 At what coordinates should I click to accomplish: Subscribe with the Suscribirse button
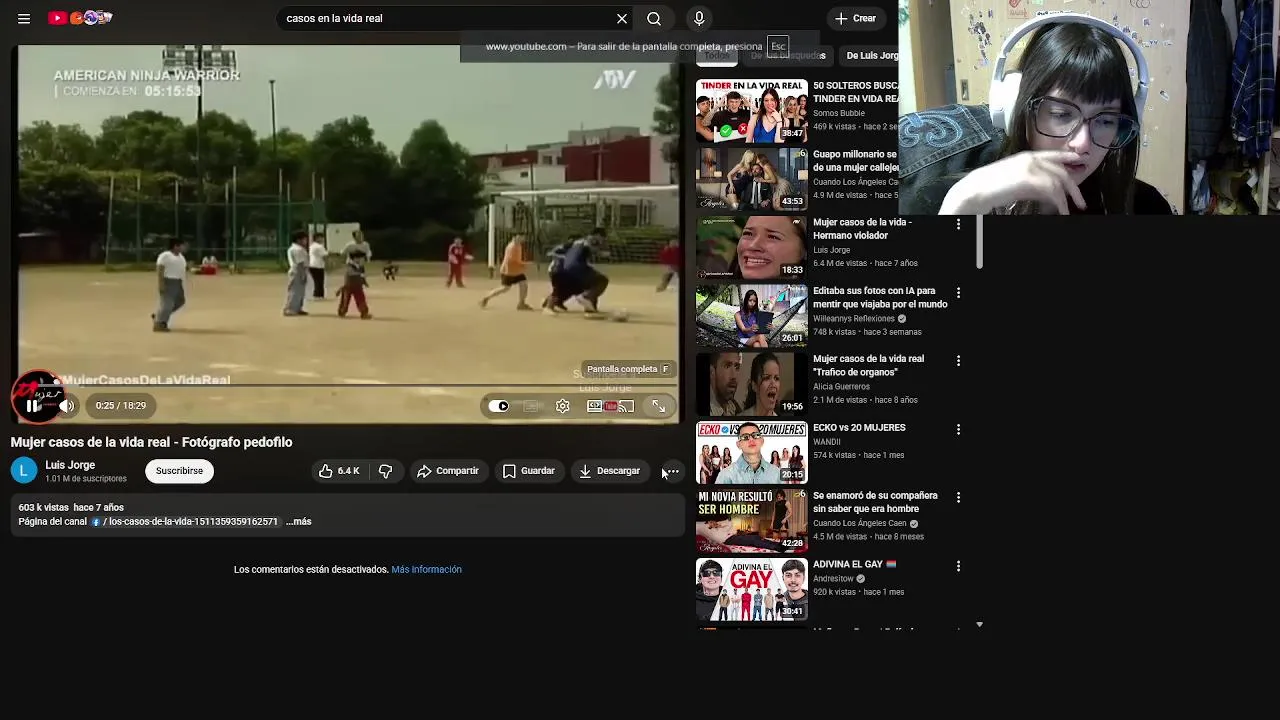(x=179, y=471)
